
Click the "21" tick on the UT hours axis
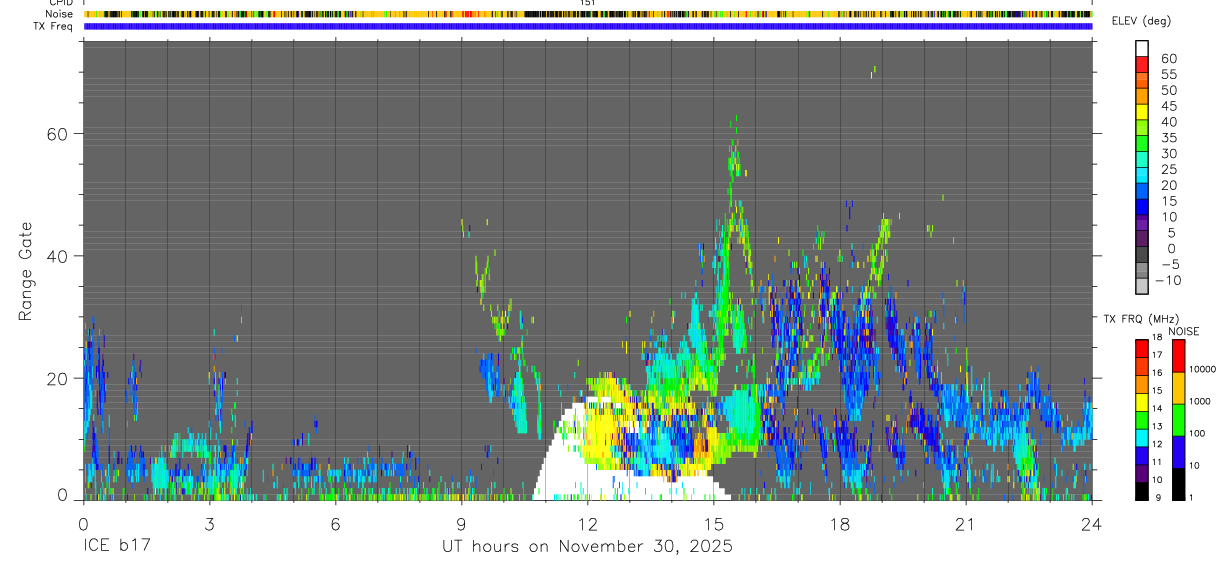click(966, 524)
